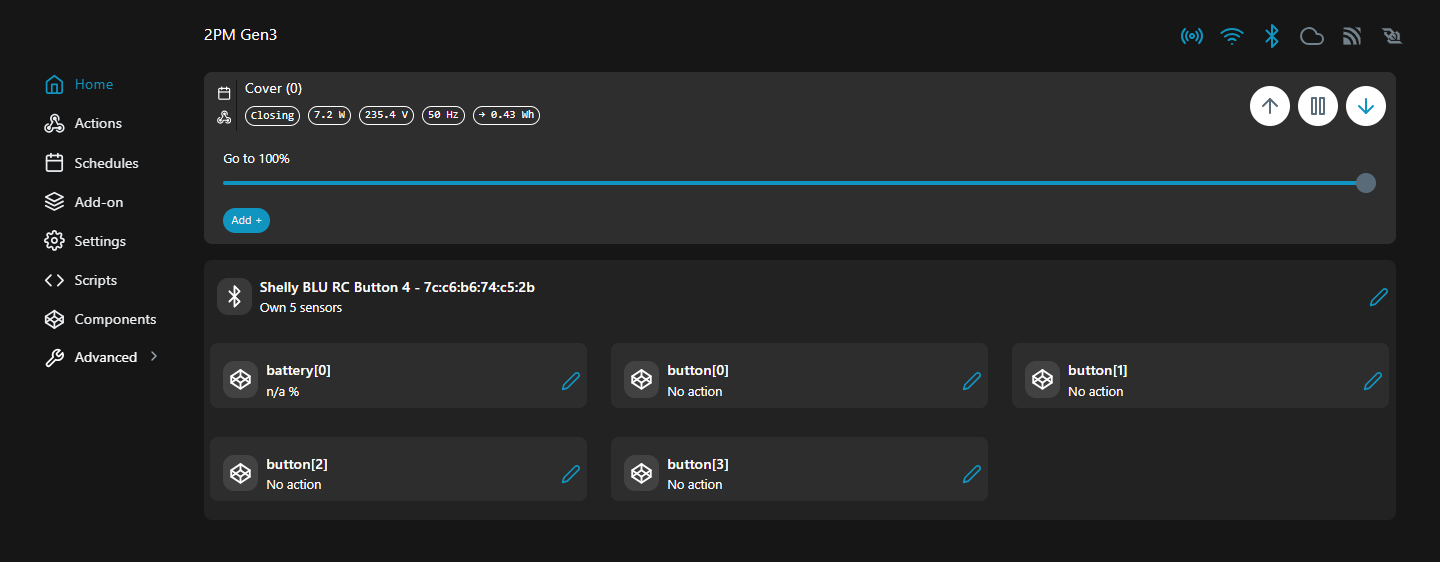The width and height of the screenshot is (1440, 562).
Task: Click the cover position slider handle
Action: pos(1365,183)
